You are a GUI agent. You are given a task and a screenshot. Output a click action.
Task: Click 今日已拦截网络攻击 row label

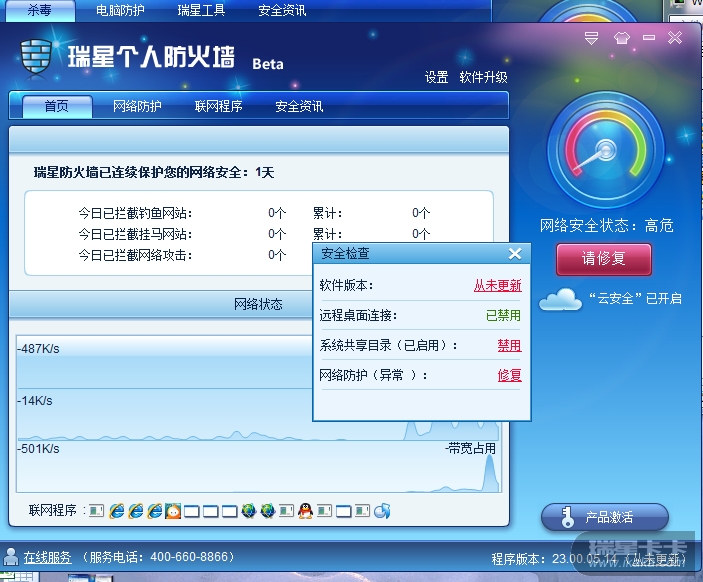tap(135, 255)
